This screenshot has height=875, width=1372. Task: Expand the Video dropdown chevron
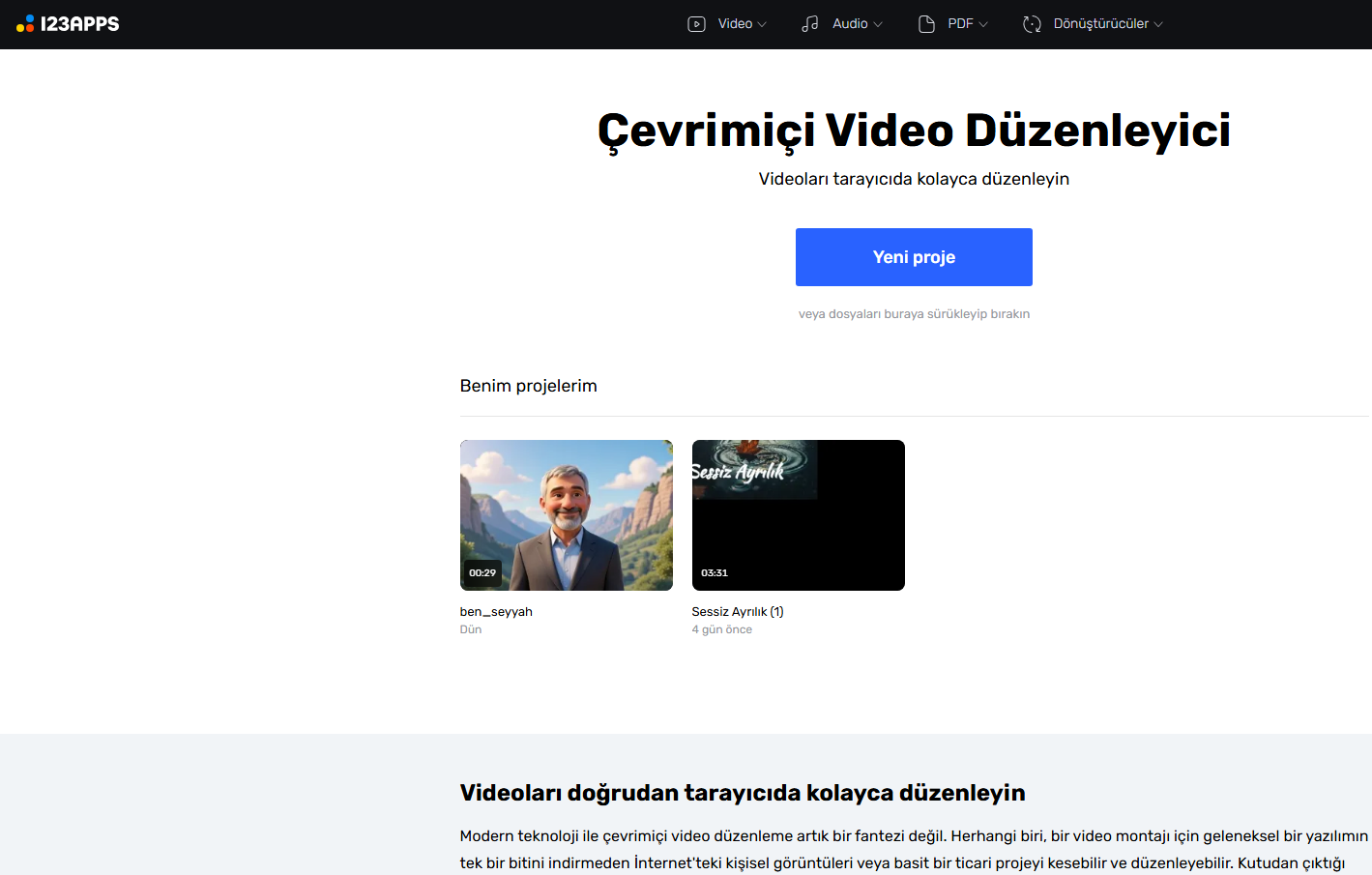coord(762,25)
